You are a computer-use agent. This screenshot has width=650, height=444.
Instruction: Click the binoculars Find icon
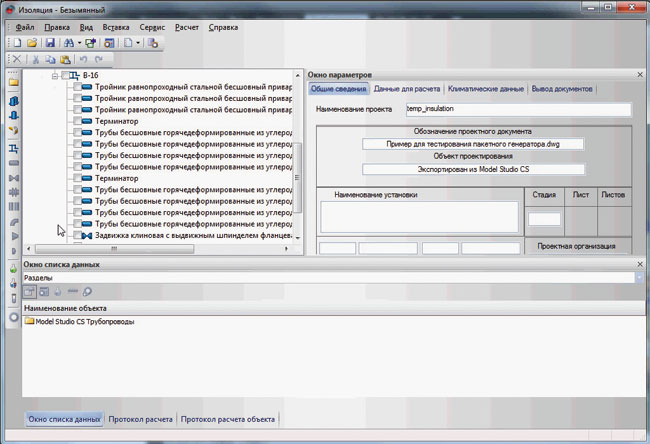click(68, 43)
